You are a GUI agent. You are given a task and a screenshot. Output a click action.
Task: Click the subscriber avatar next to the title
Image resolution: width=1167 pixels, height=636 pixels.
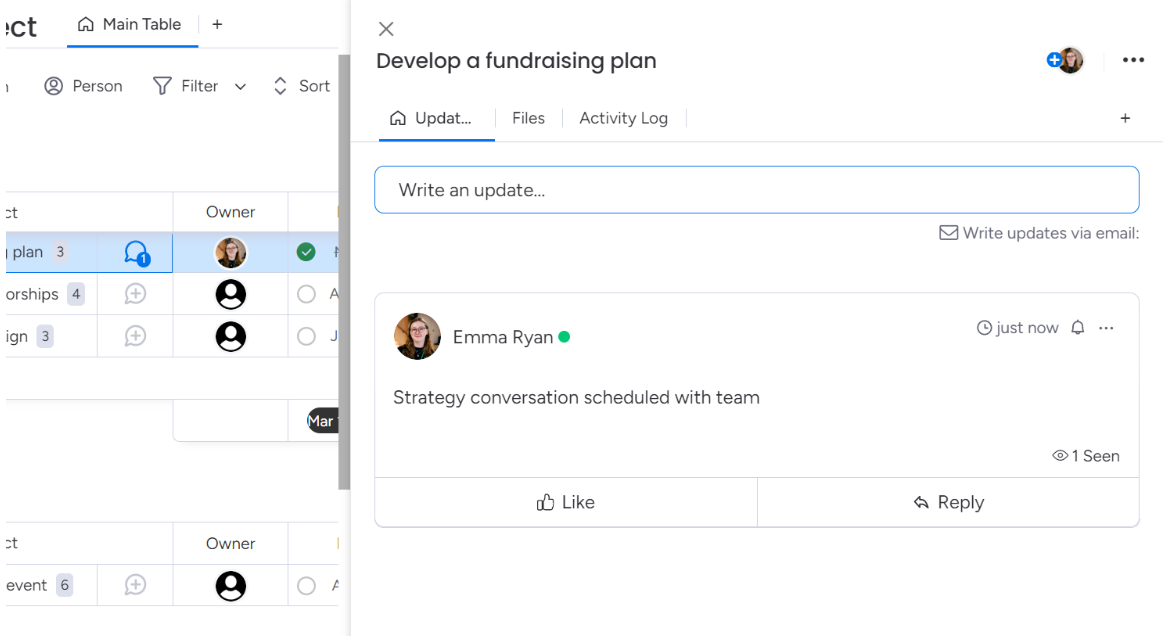(x=1070, y=61)
